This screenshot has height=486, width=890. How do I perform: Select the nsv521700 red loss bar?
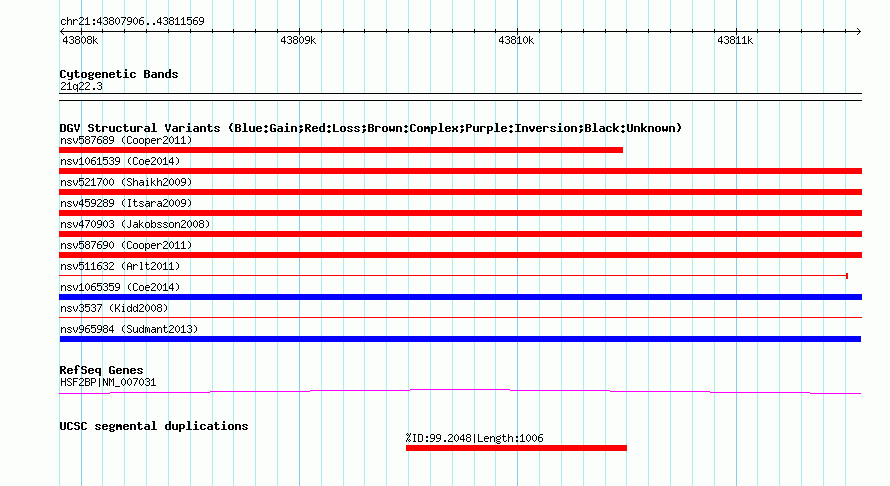point(460,192)
